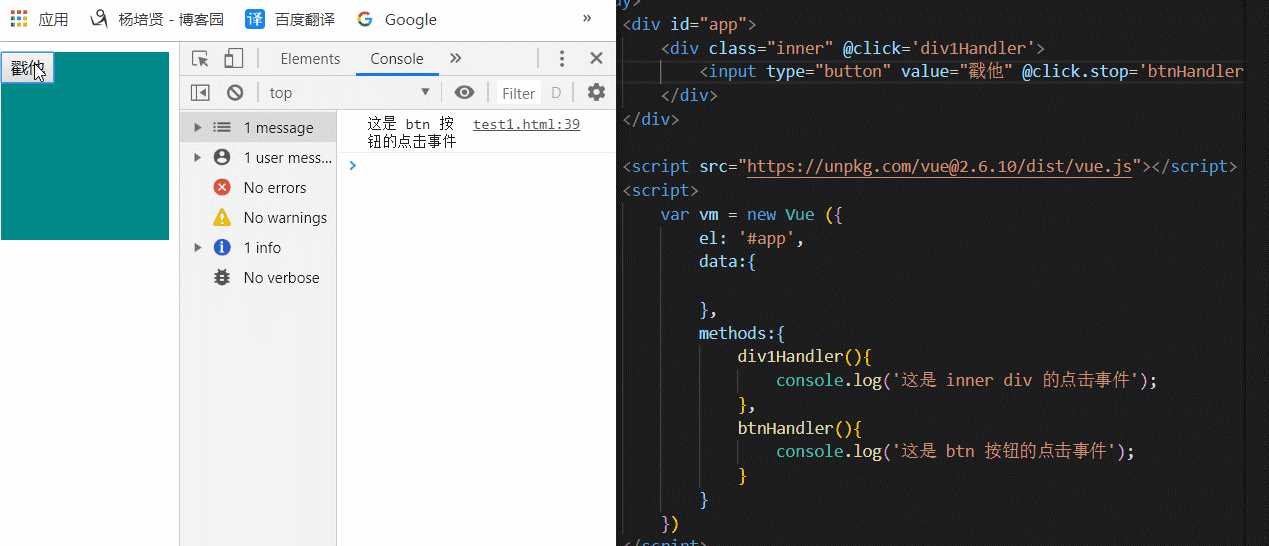Image resolution: width=1269 pixels, height=546 pixels.
Task: Click the Google icon in bookmarks bar
Action: click(x=364, y=19)
